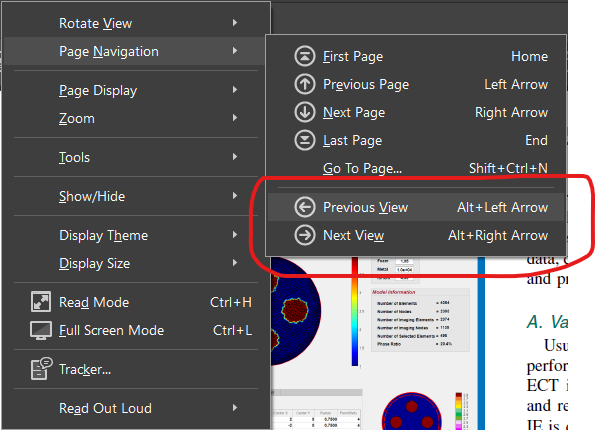Click the Next View right-arrow icon
The height and width of the screenshot is (430, 595).
[x=305, y=235]
